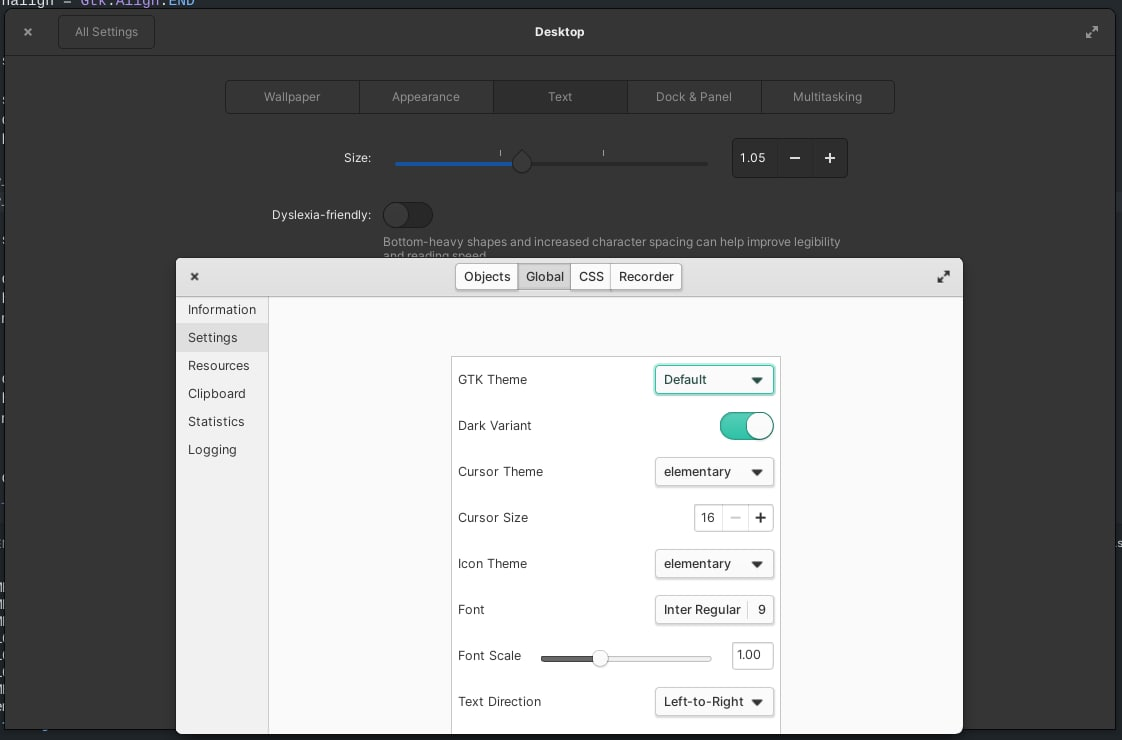Open Statistics in inspector sidebar
Image resolution: width=1122 pixels, height=740 pixels.
click(x=222, y=422)
